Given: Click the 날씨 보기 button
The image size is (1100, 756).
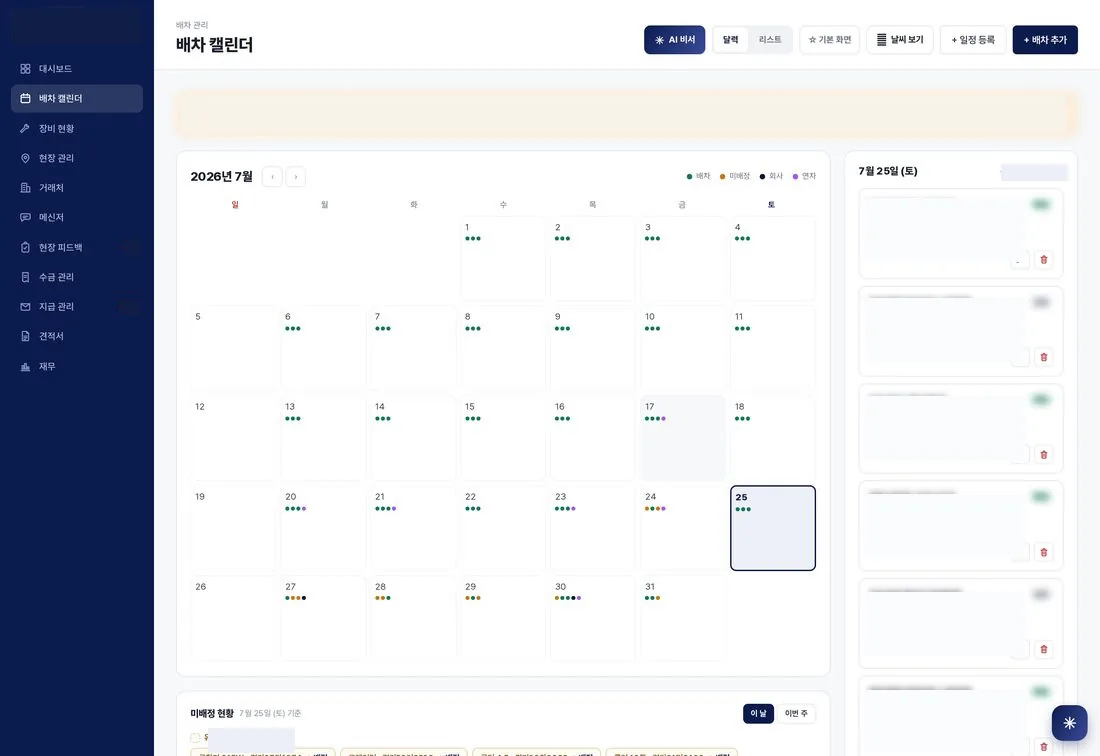Looking at the screenshot, I should tap(899, 40).
